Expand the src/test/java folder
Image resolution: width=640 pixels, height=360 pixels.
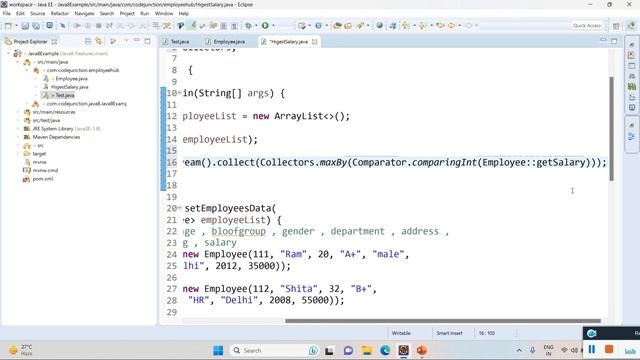click(18, 120)
